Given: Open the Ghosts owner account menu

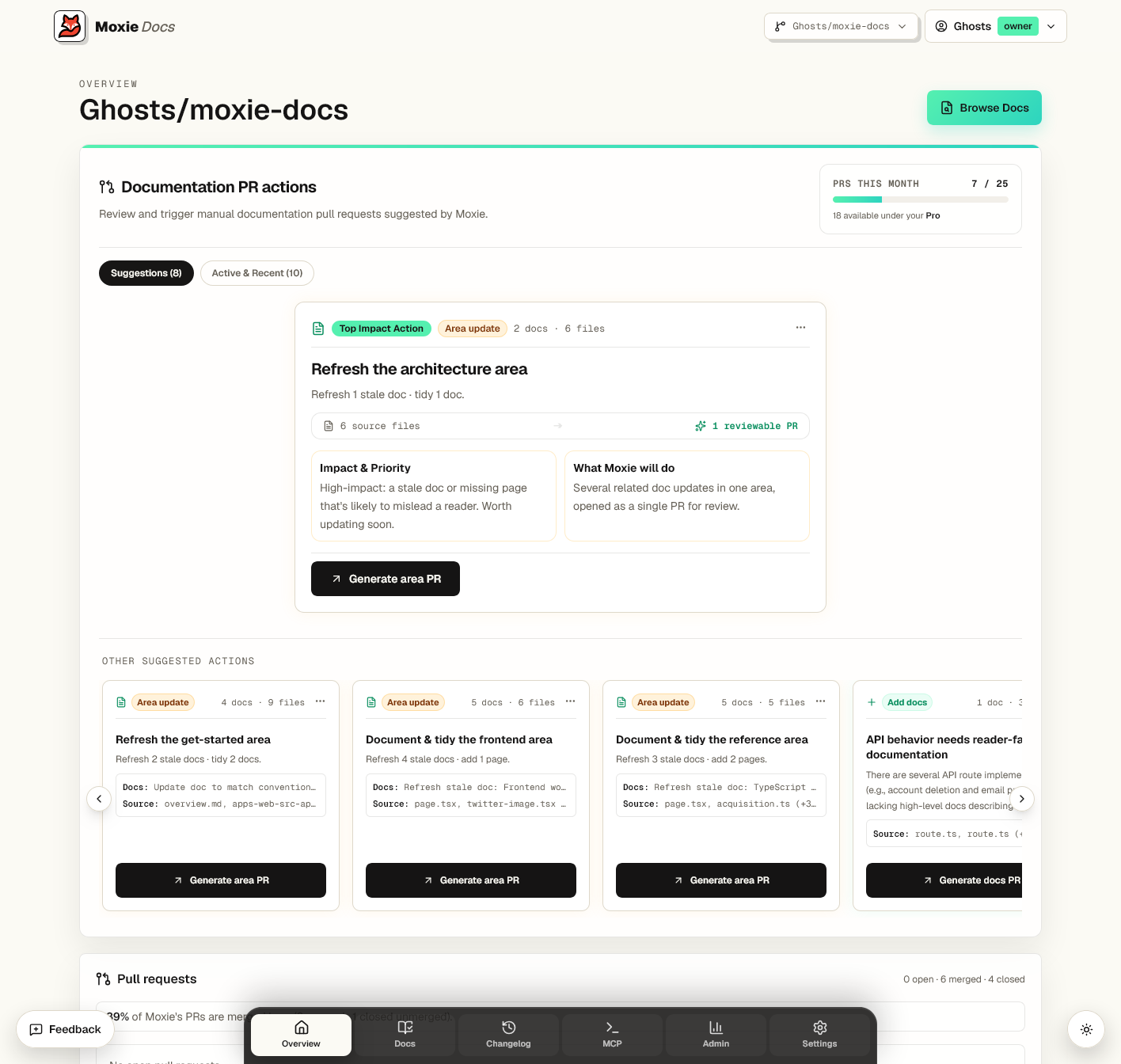Looking at the screenshot, I should [x=995, y=26].
